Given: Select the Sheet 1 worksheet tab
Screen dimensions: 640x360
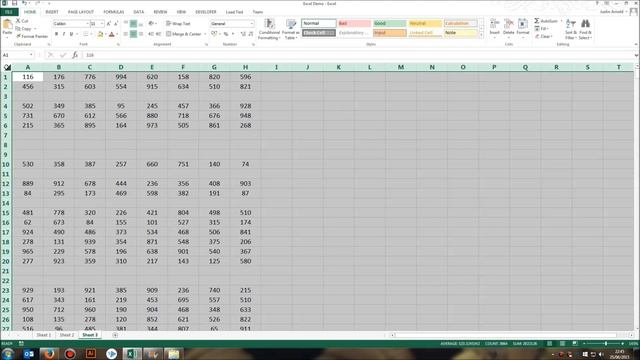Looking at the screenshot, I should [44, 335].
